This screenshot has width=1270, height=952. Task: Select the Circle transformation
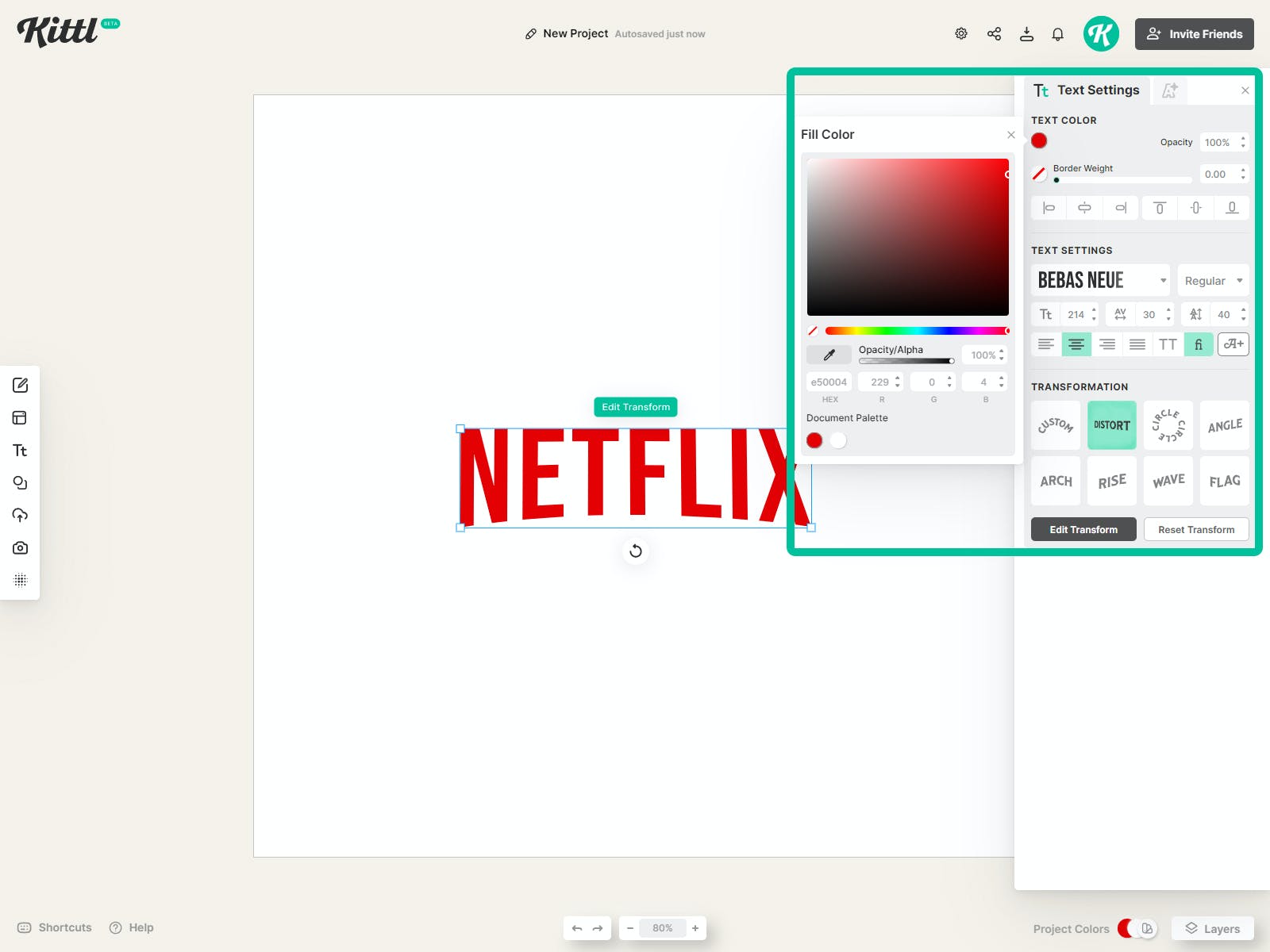click(x=1168, y=425)
